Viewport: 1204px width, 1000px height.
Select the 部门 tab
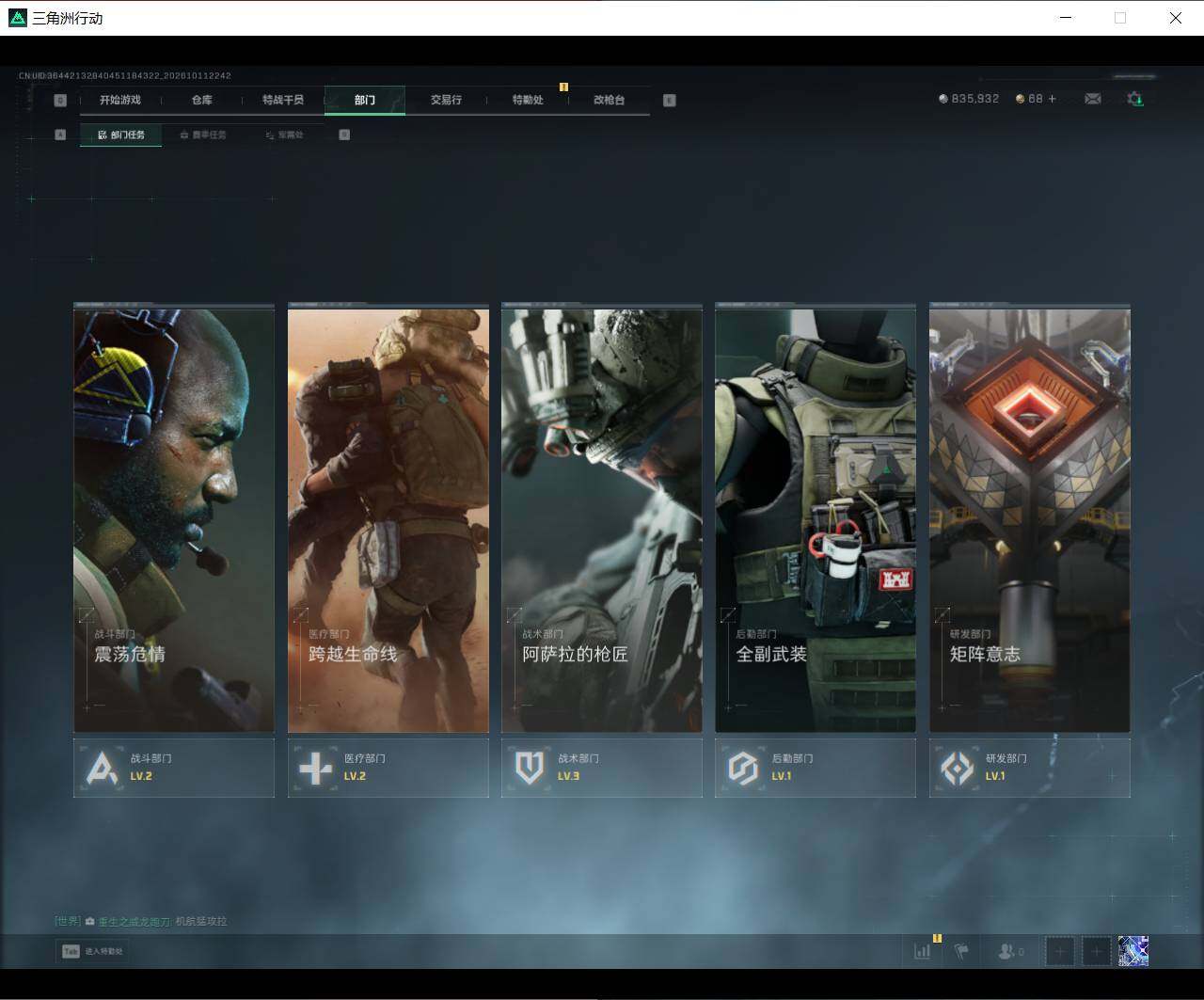click(x=365, y=100)
